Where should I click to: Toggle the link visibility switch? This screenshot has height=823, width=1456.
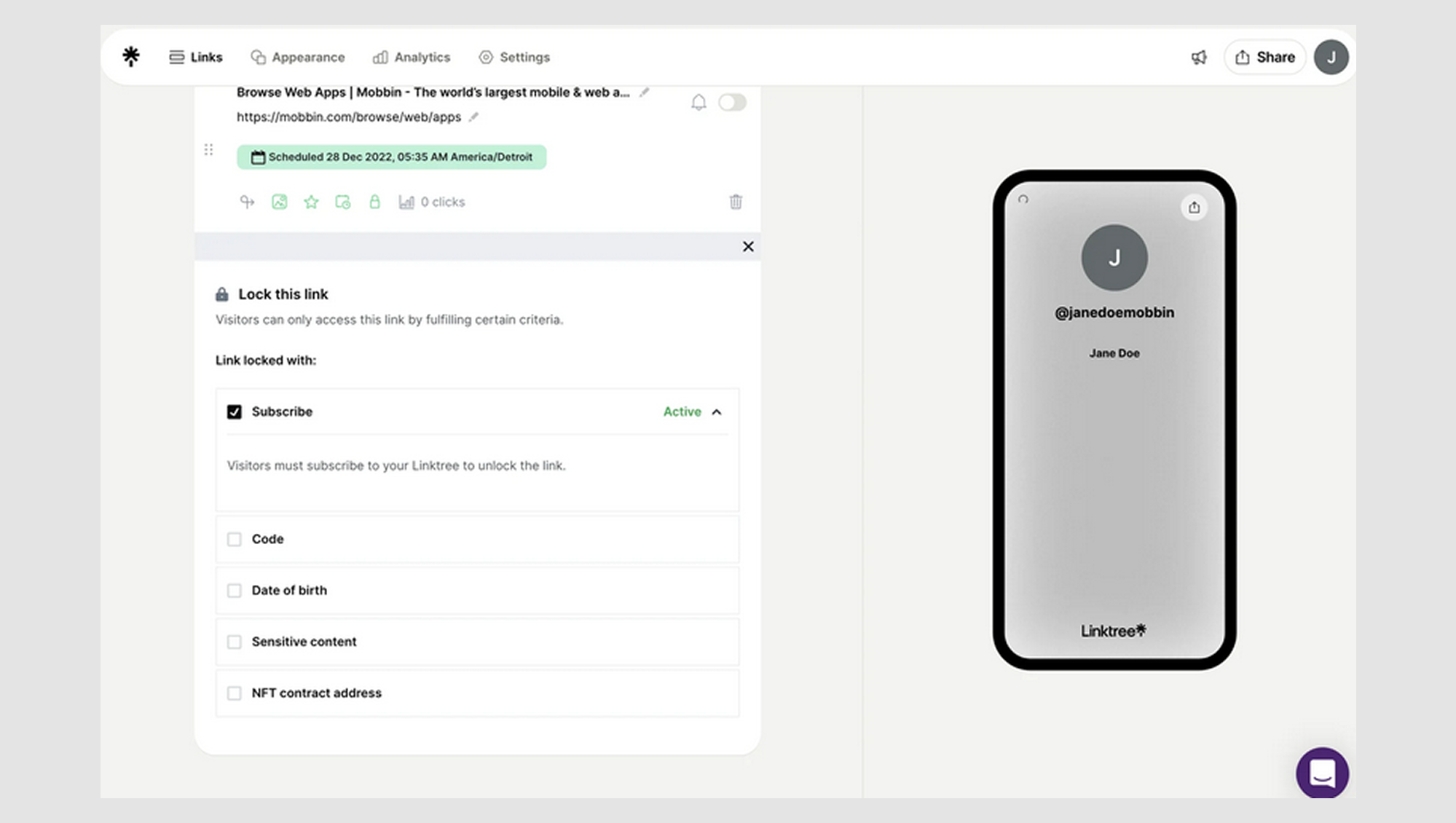tap(732, 102)
